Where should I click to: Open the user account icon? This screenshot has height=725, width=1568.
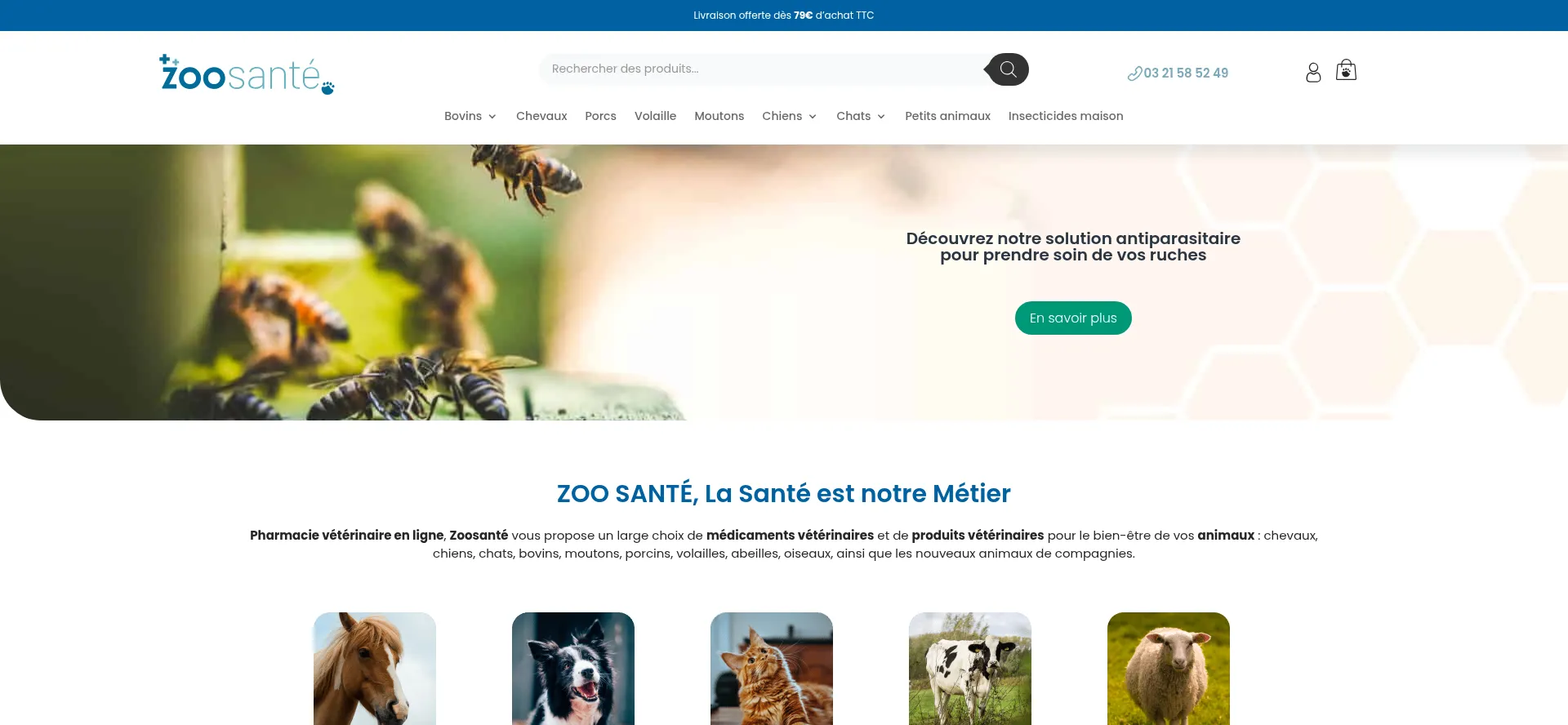(1313, 73)
